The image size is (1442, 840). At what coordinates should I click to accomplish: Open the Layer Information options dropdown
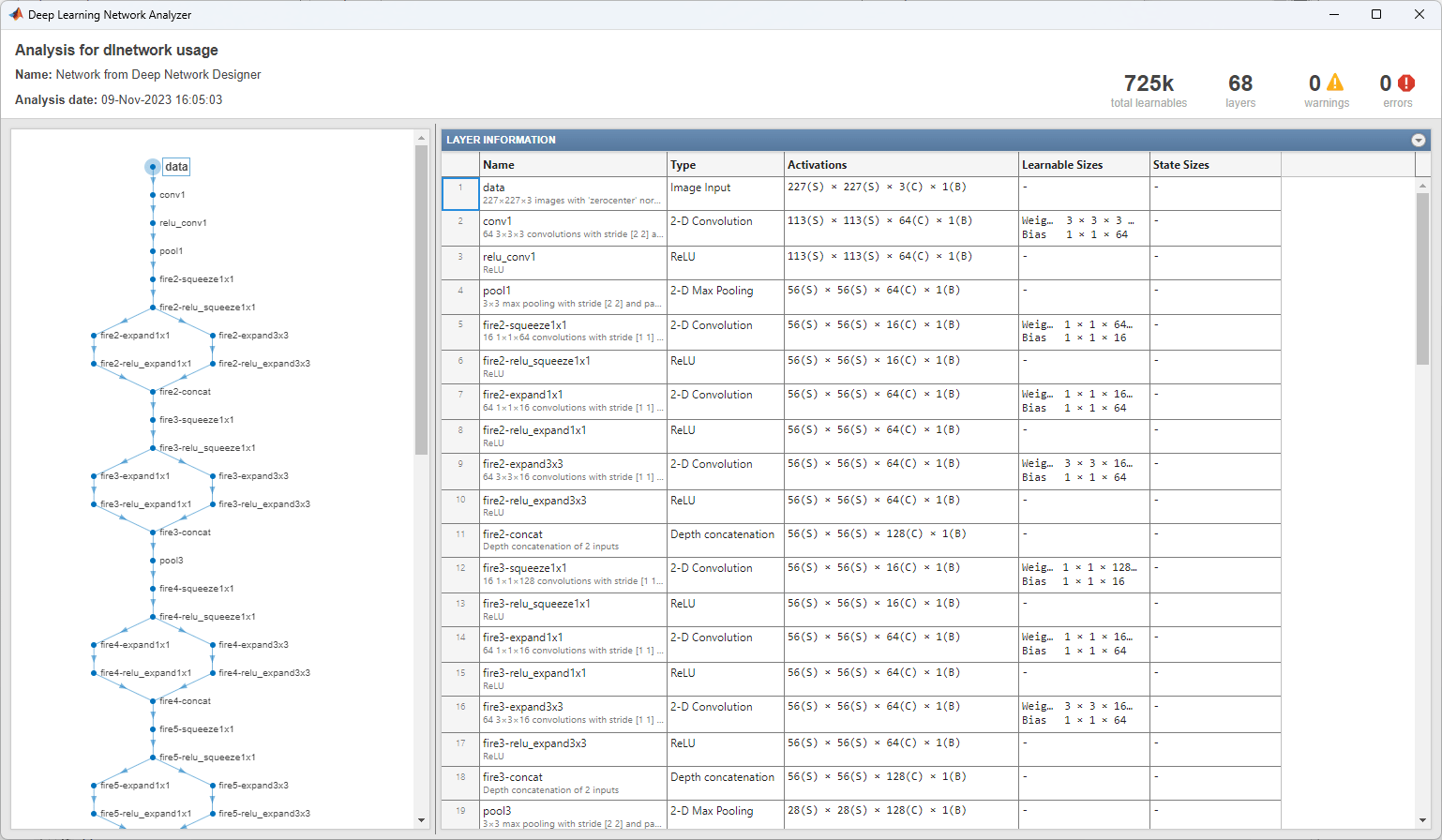1418,140
